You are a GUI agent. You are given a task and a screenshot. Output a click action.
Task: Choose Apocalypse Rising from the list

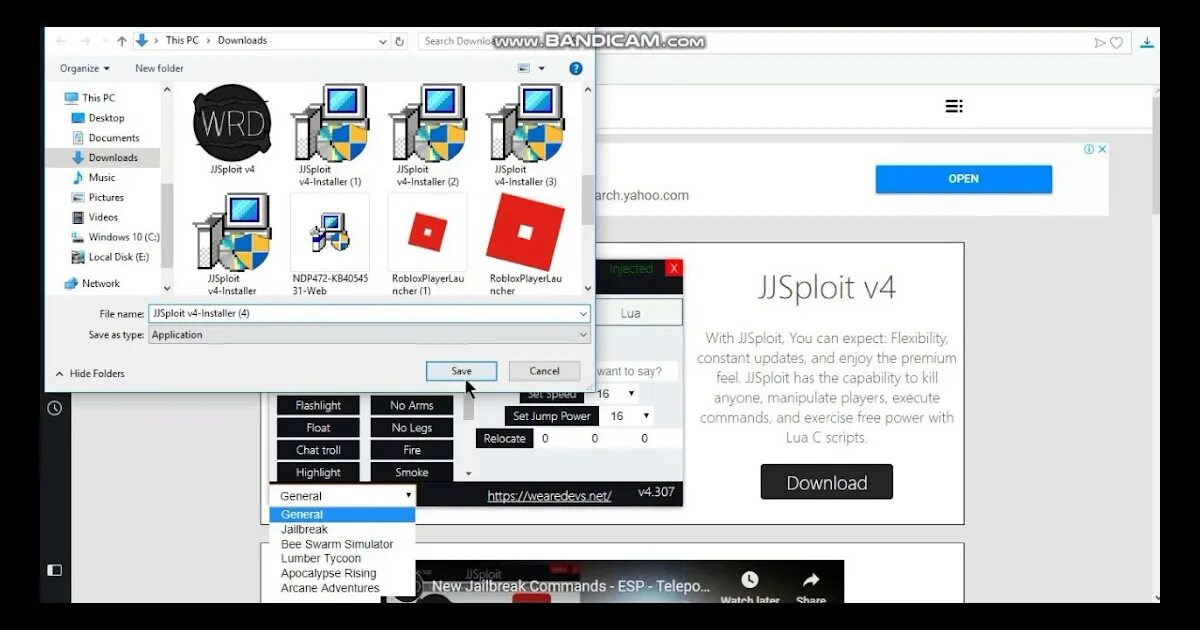pos(329,573)
